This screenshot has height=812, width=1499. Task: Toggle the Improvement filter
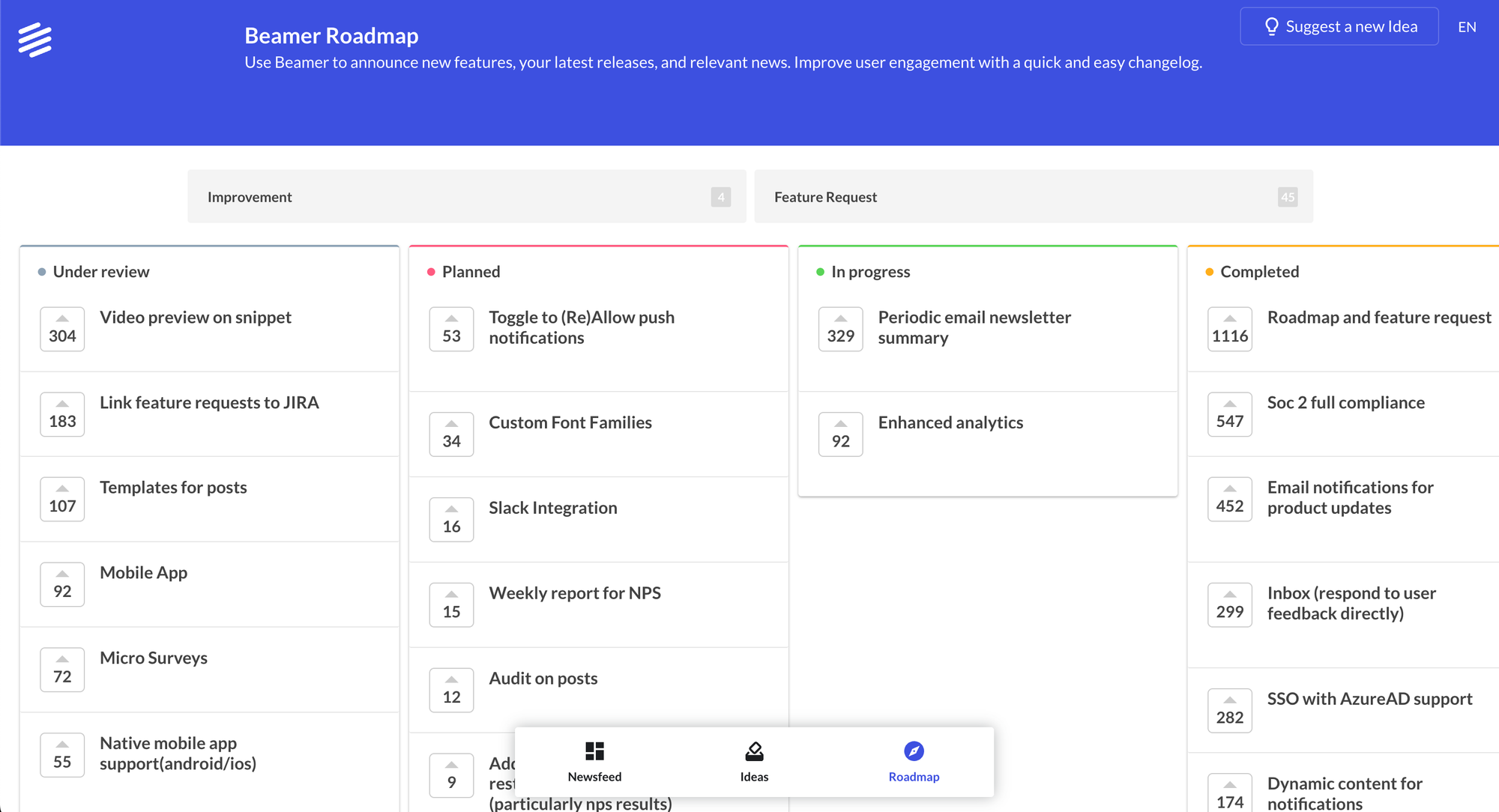pyautogui.click(x=465, y=196)
